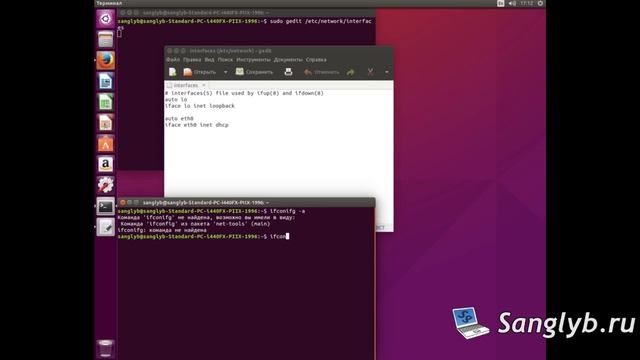
Task: Open the Trash in the launcher
Action: point(105,348)
